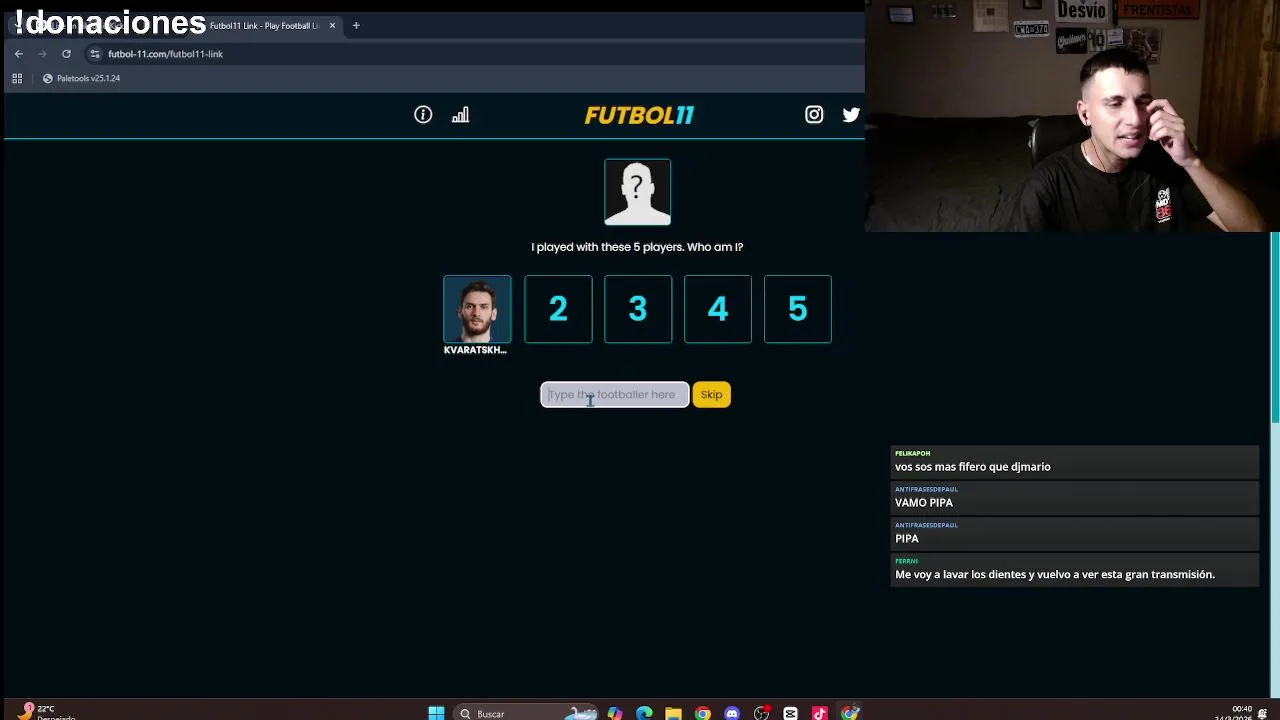Click the browser forward arrow

tap(42, 54)
